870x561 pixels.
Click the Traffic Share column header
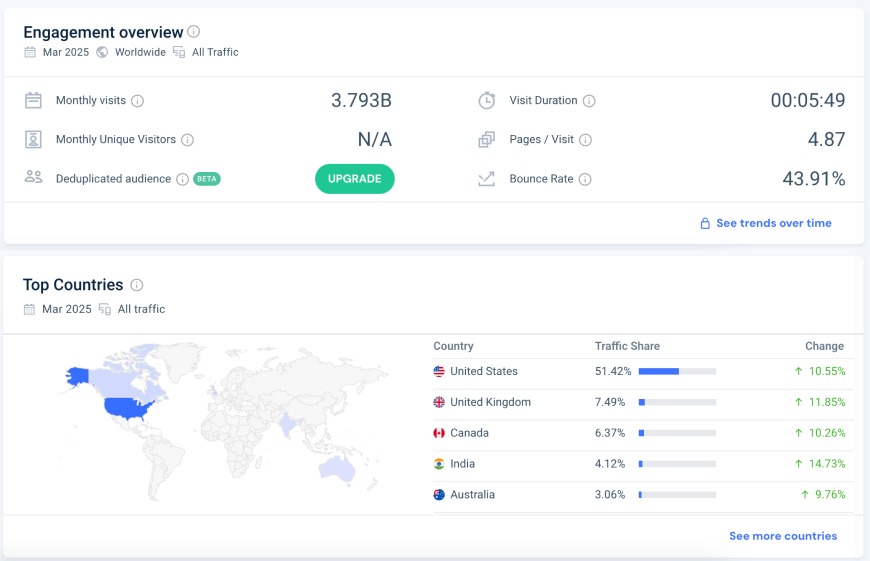[x=627, y=346]
